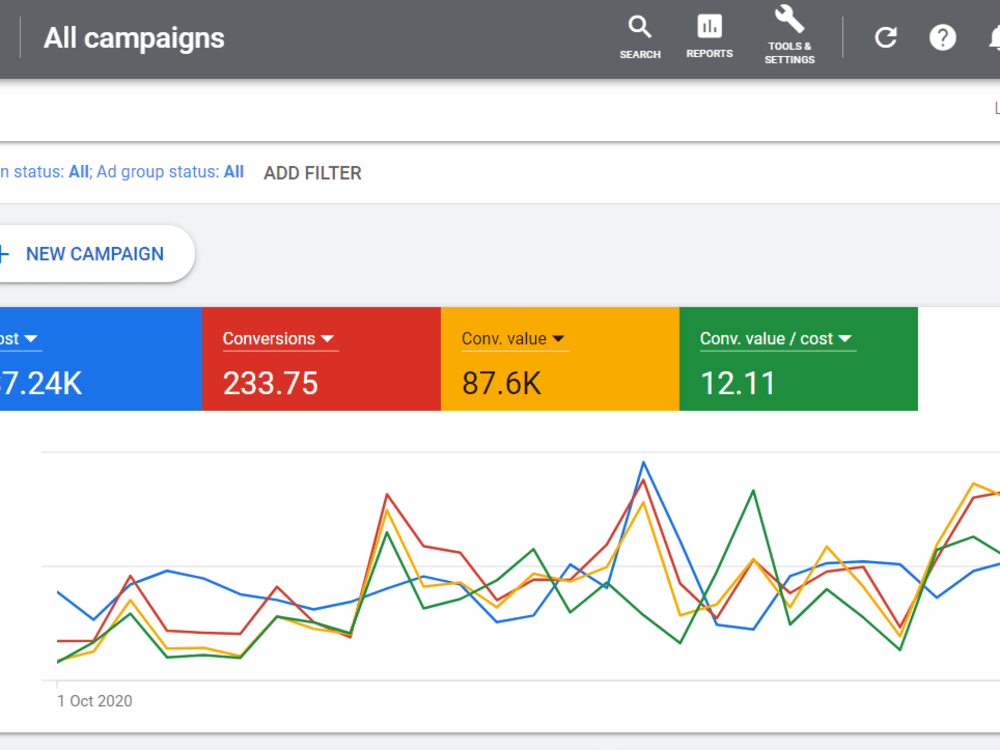
Task: Refresh the campaigns data
Action: click(885, 38)
